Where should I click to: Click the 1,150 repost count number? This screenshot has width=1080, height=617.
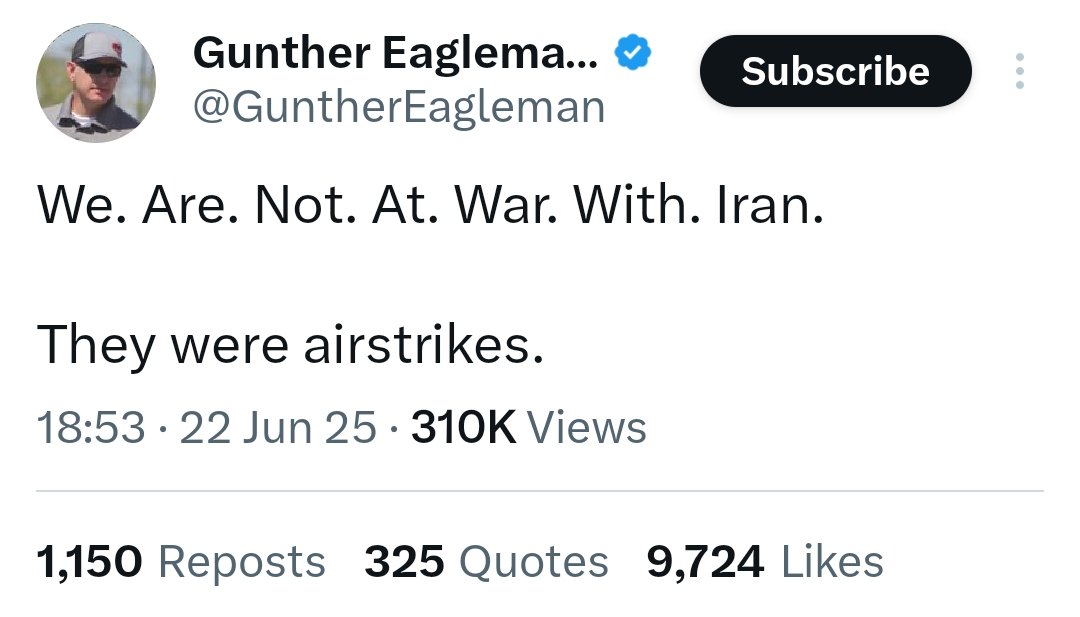point(90,562)
